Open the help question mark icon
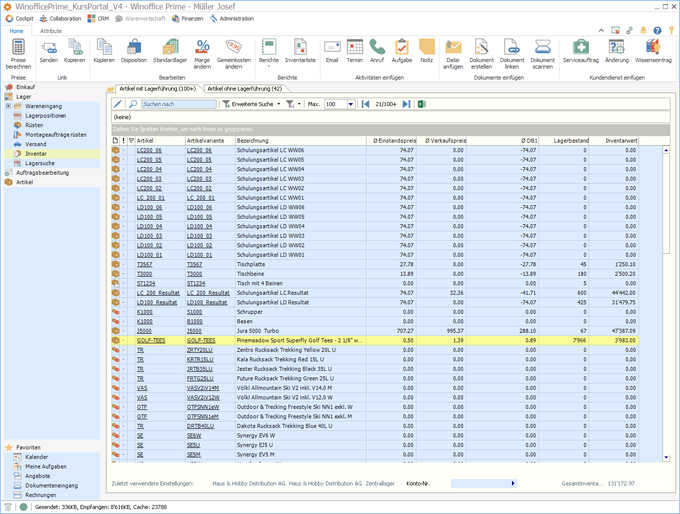Viewport: 680px width, 514px height. (657, 30)
